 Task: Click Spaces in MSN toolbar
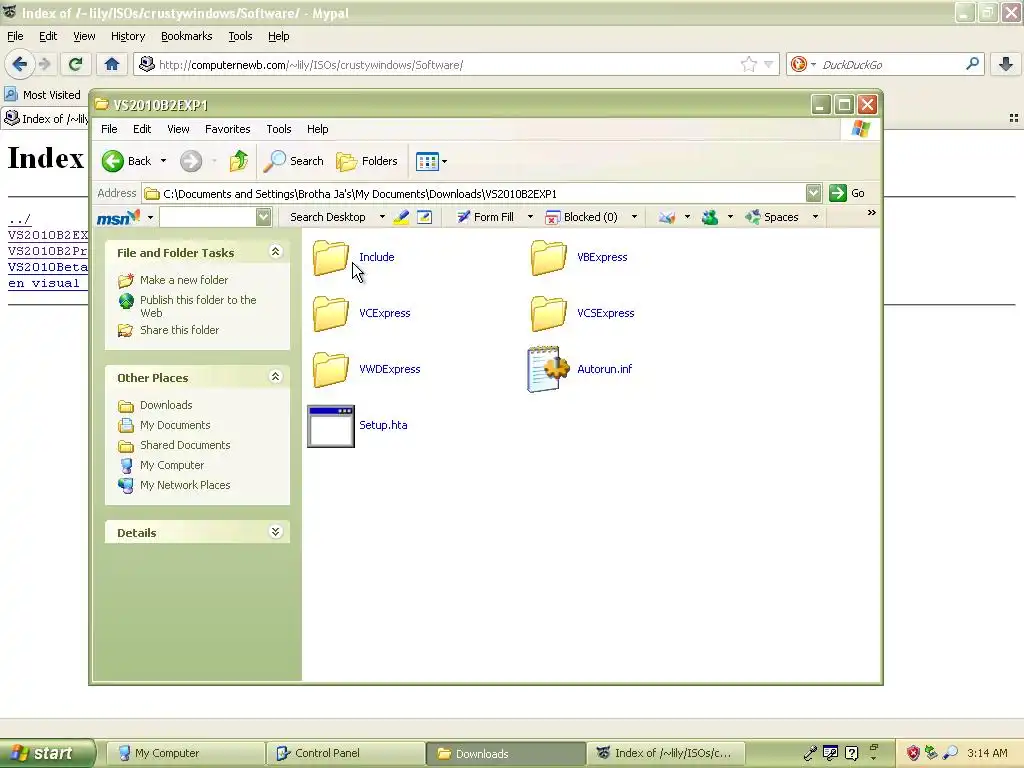(772, 217)
